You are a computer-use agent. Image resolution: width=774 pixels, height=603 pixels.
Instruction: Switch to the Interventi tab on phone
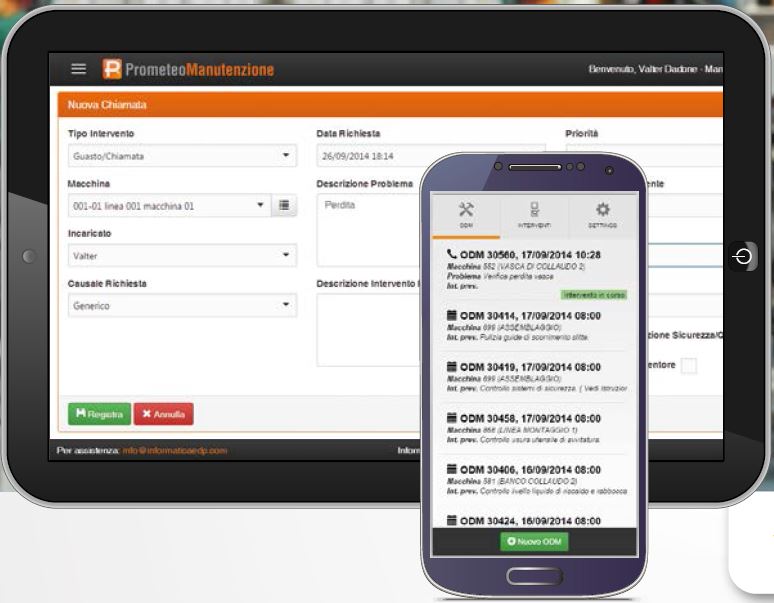click(x=534, y=215)
